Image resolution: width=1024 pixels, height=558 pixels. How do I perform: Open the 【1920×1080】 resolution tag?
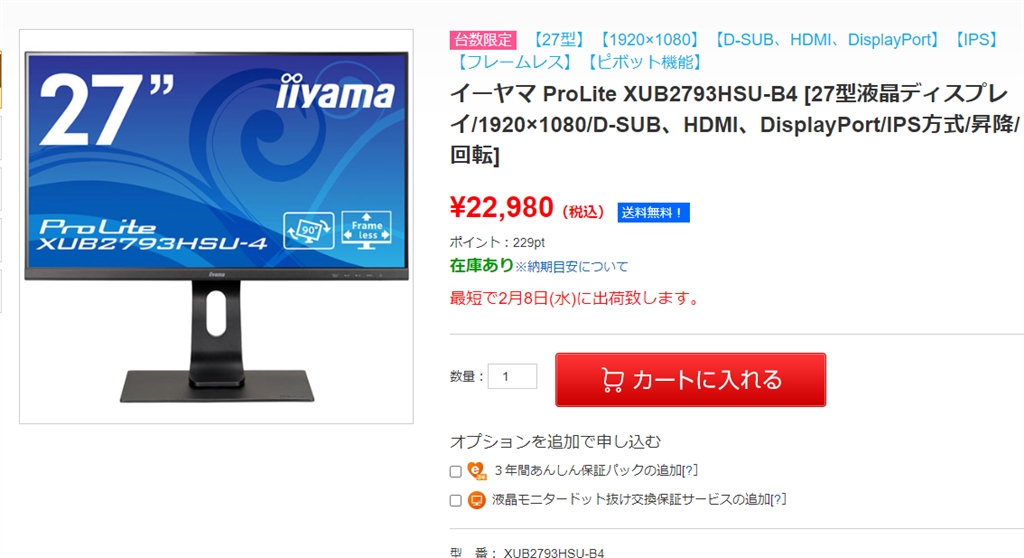650,40
